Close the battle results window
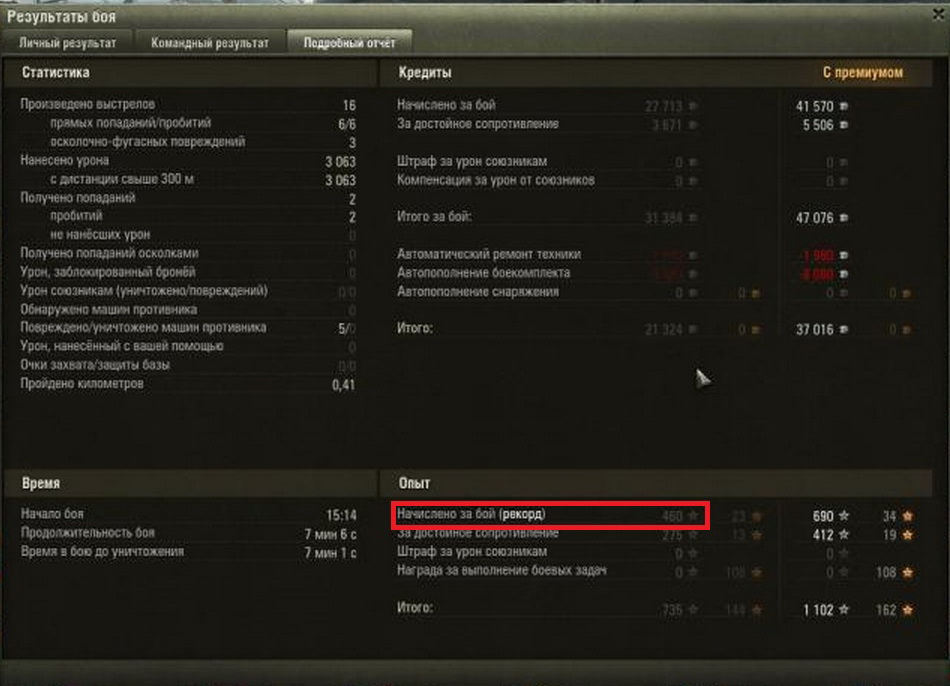 tap(938, 15)
